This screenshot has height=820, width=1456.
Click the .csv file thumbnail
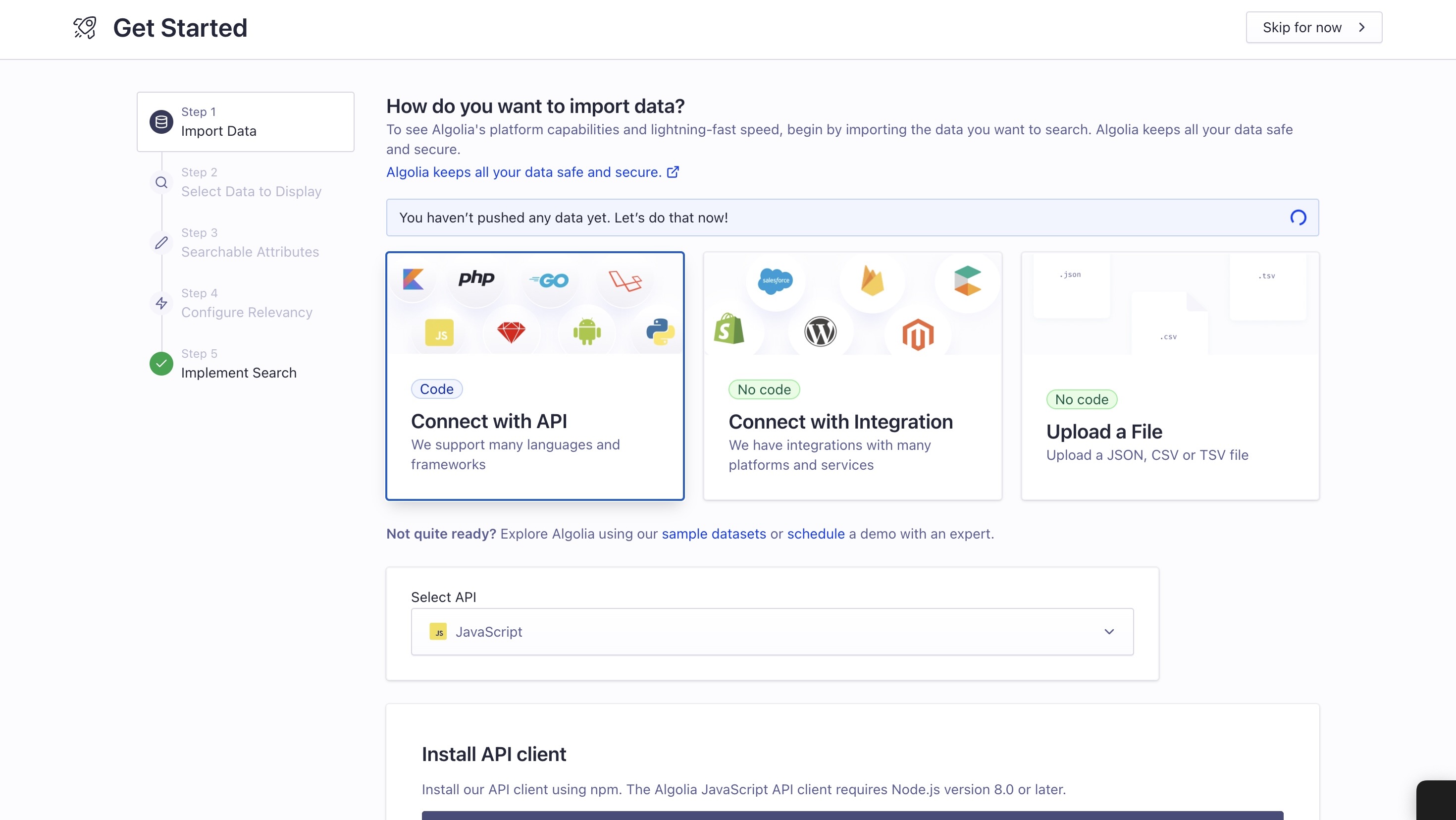click(1169, 324)
